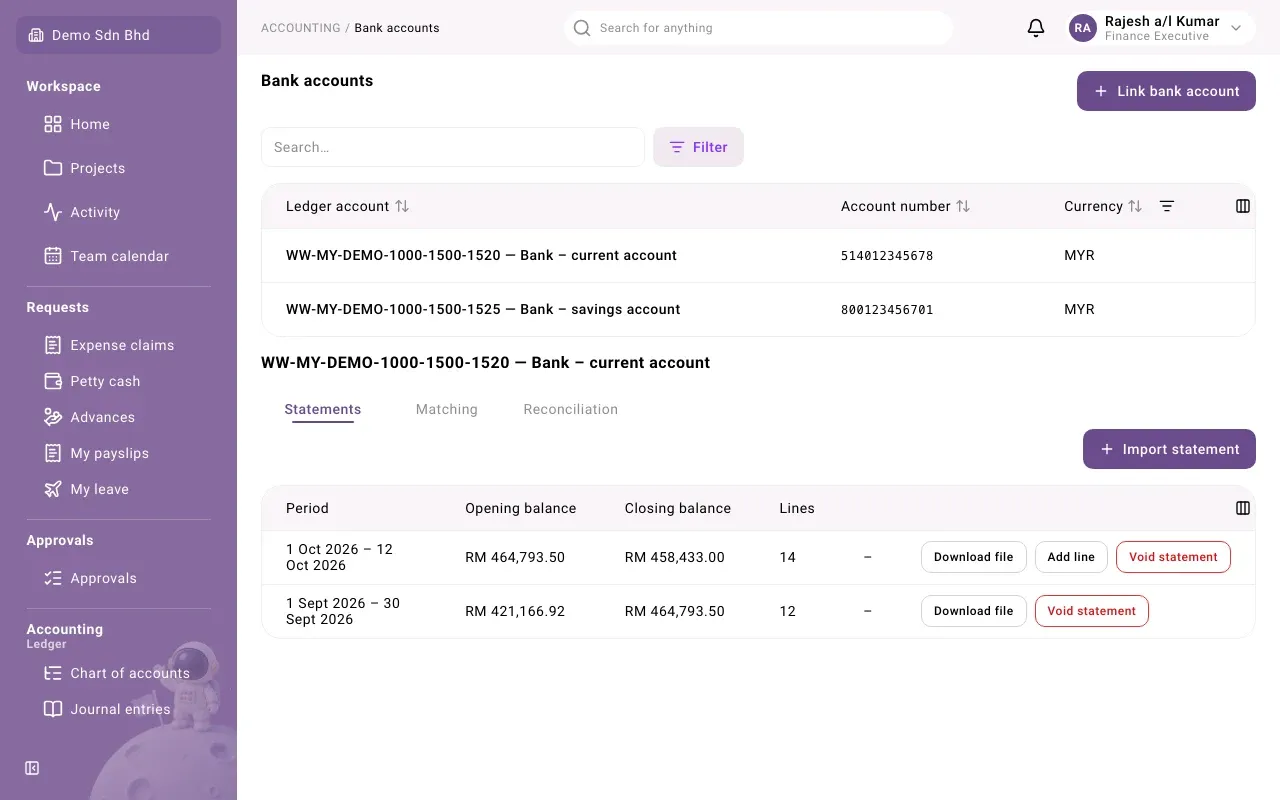Click closing balance RM 458,433.00
Viewport: 1280px width, 800px height.
point(675,557)
